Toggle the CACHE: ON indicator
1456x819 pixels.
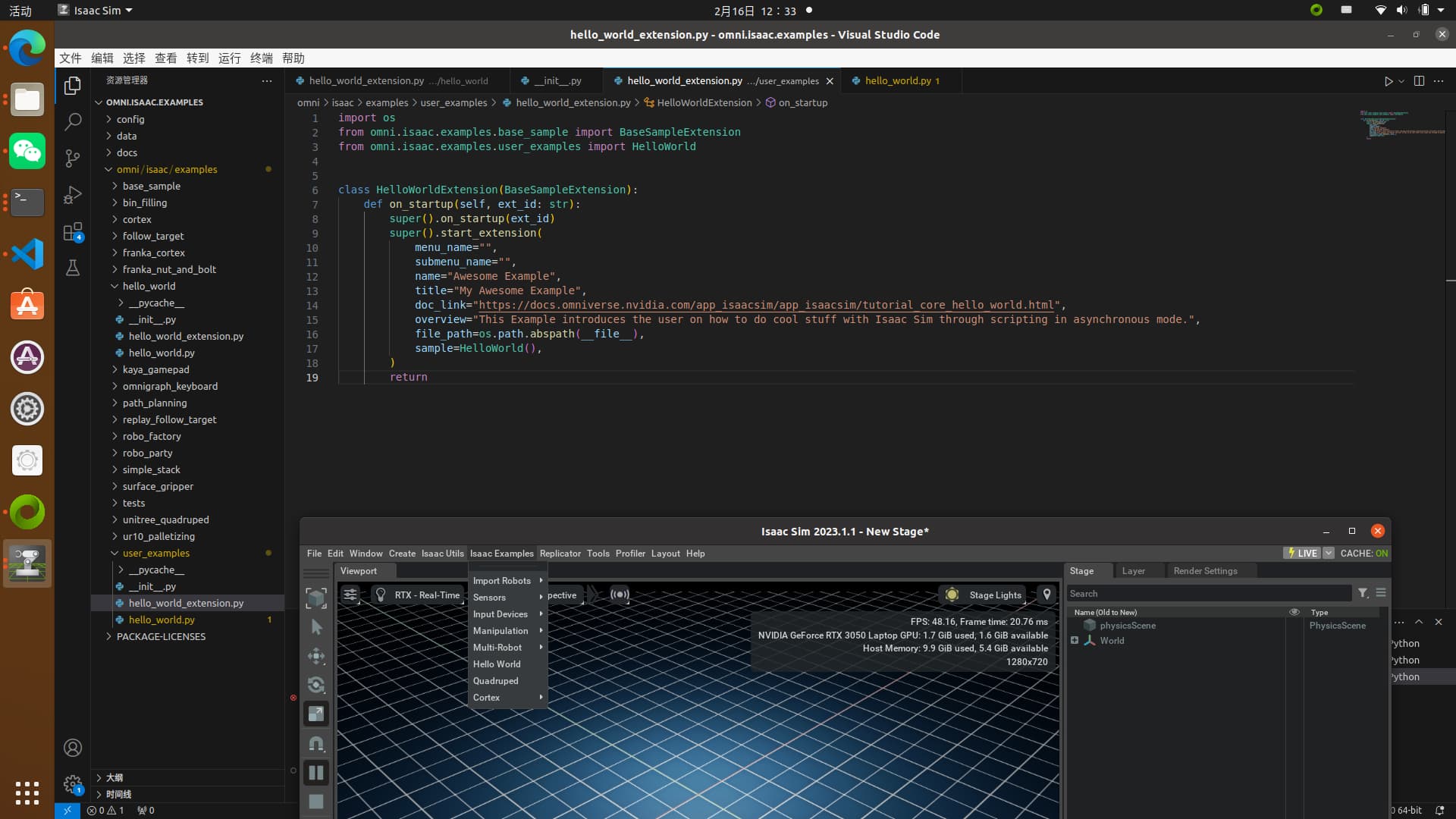tap(1363, 553)
